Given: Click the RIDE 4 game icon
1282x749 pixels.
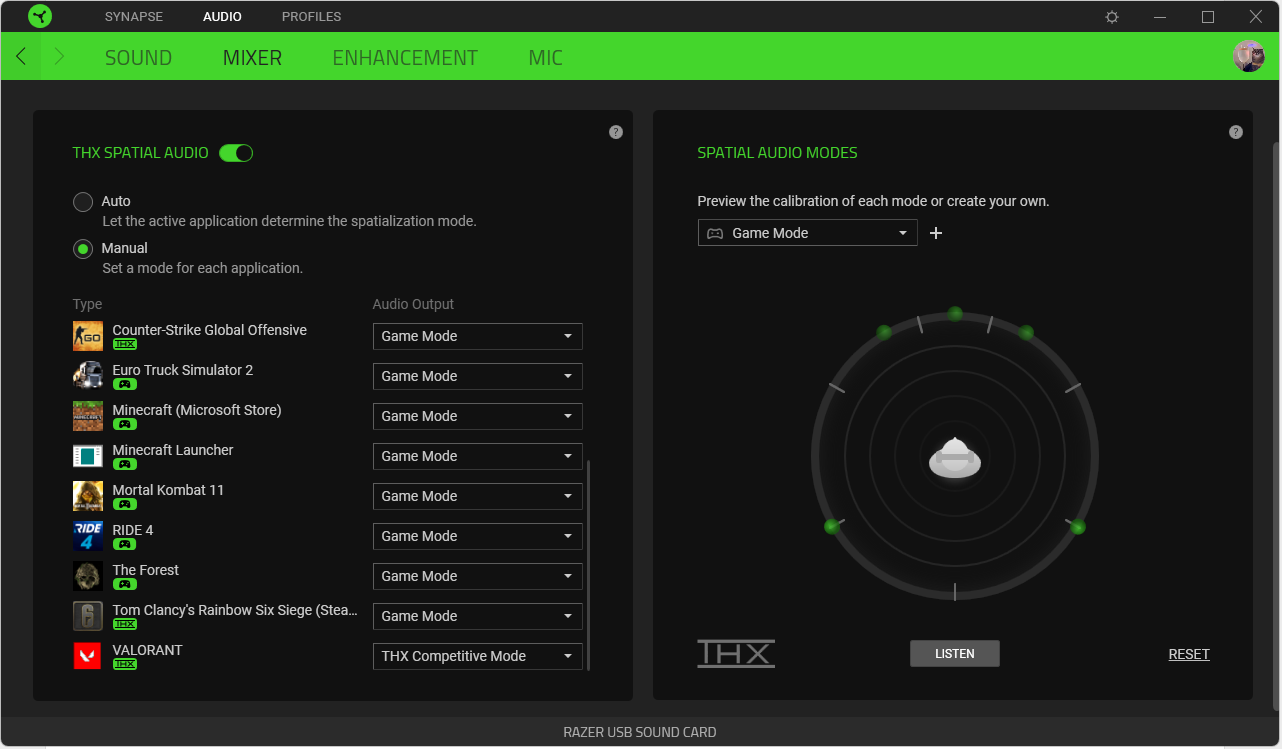Looking at the screenshot, I should click(x=88, y=536).
